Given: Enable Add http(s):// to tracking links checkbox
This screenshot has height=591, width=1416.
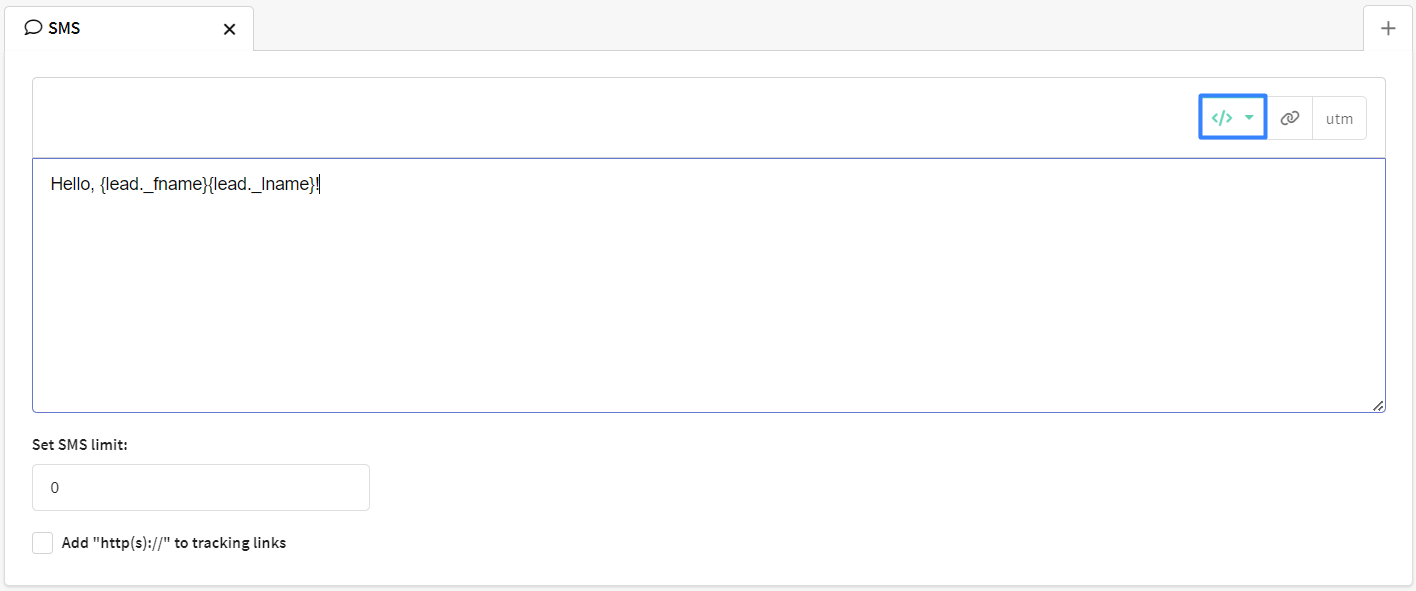Looking at the screenshot, I should [x=42, y=543].
